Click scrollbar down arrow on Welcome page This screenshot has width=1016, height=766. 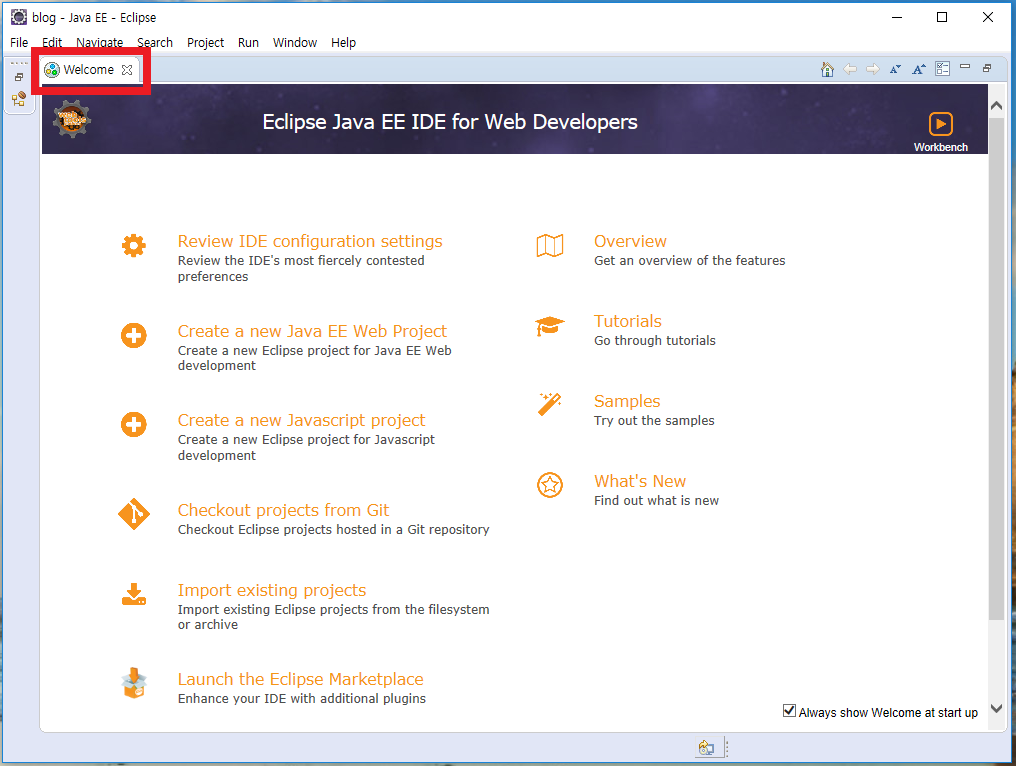point(997,709)
